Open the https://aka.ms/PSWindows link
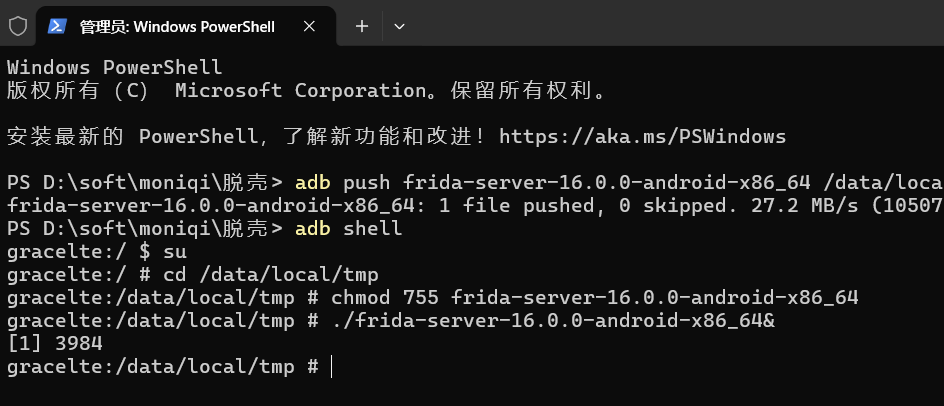Viewport: 944px width, 406px height. [x=642, y=136]
